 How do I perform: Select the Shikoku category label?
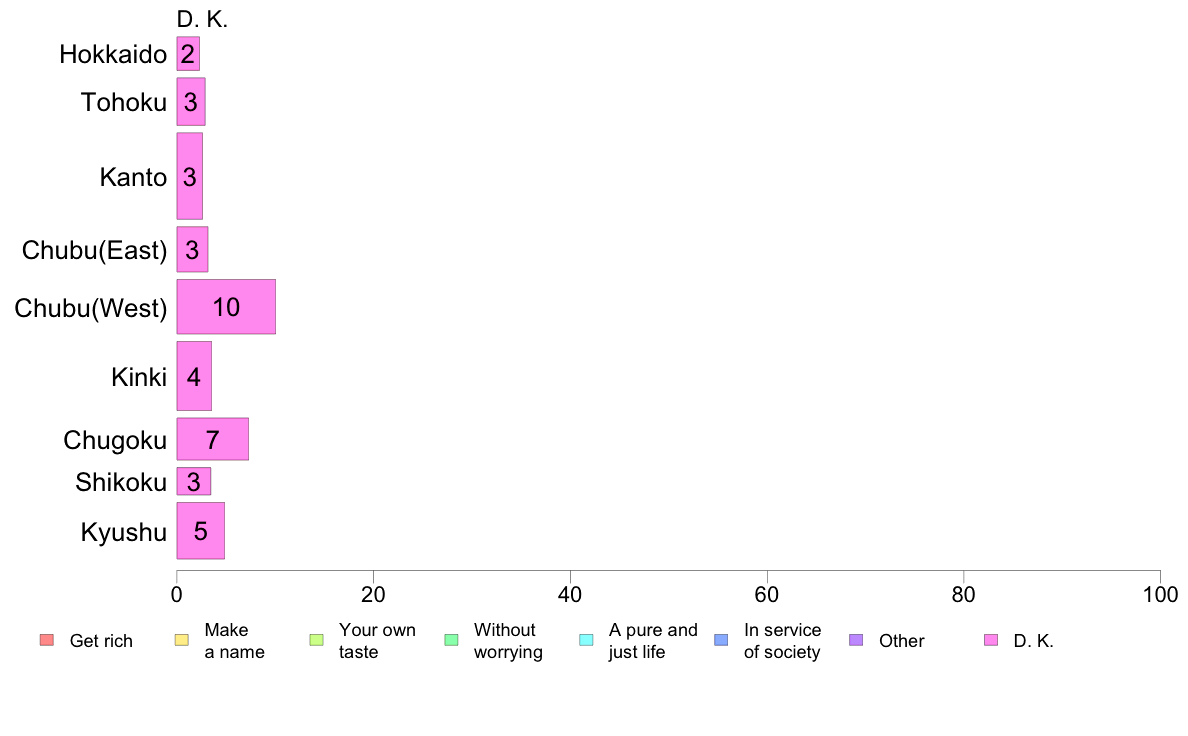coord(121,482)
